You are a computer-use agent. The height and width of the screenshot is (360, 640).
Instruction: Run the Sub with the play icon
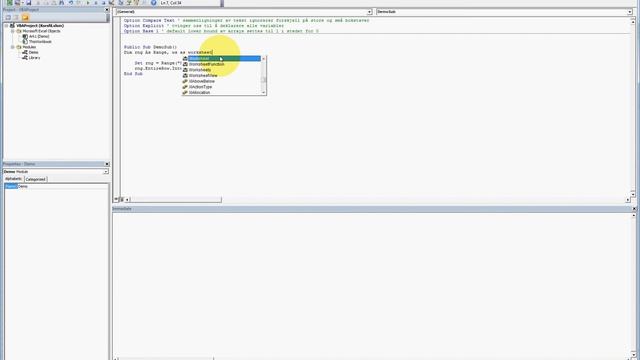pyautogui.click(x=88, y=2)
